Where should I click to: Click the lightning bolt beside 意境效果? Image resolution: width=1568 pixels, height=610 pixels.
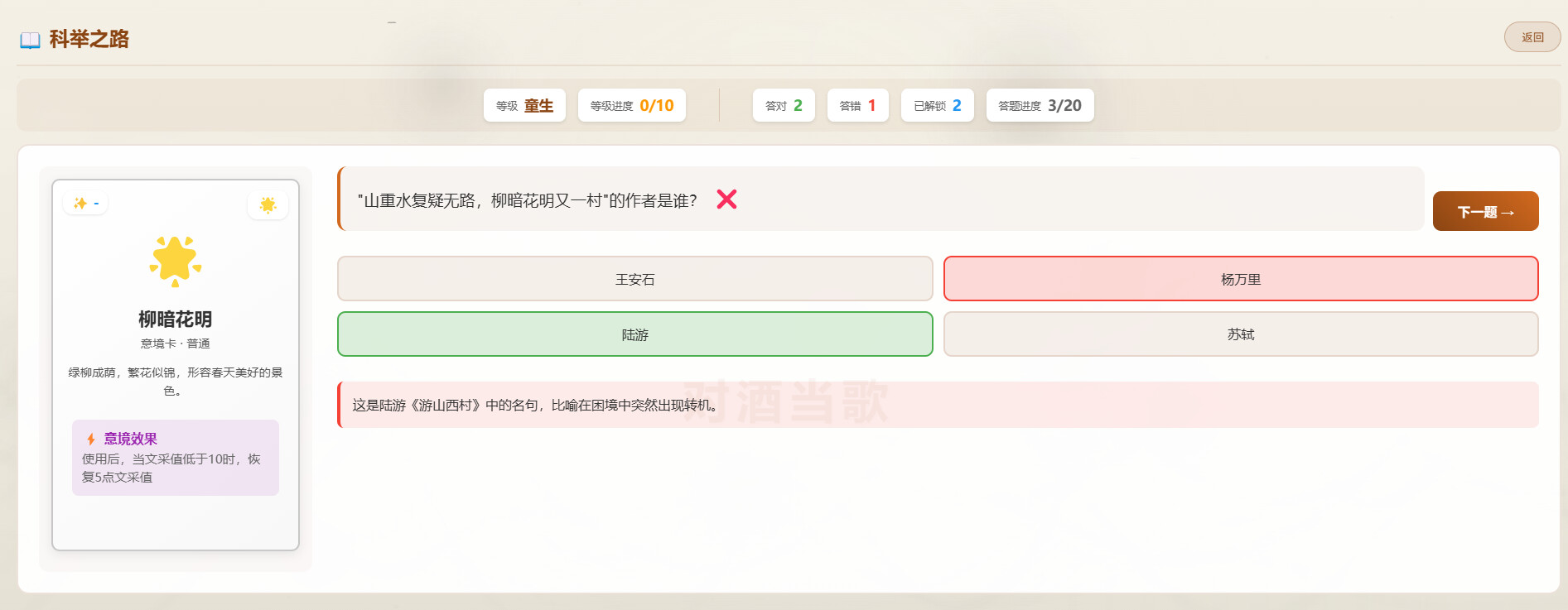(91, 439)
